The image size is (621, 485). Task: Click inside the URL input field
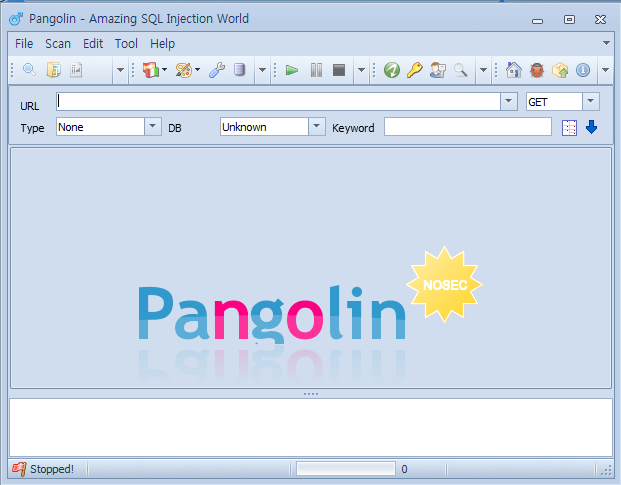[278, 101]
